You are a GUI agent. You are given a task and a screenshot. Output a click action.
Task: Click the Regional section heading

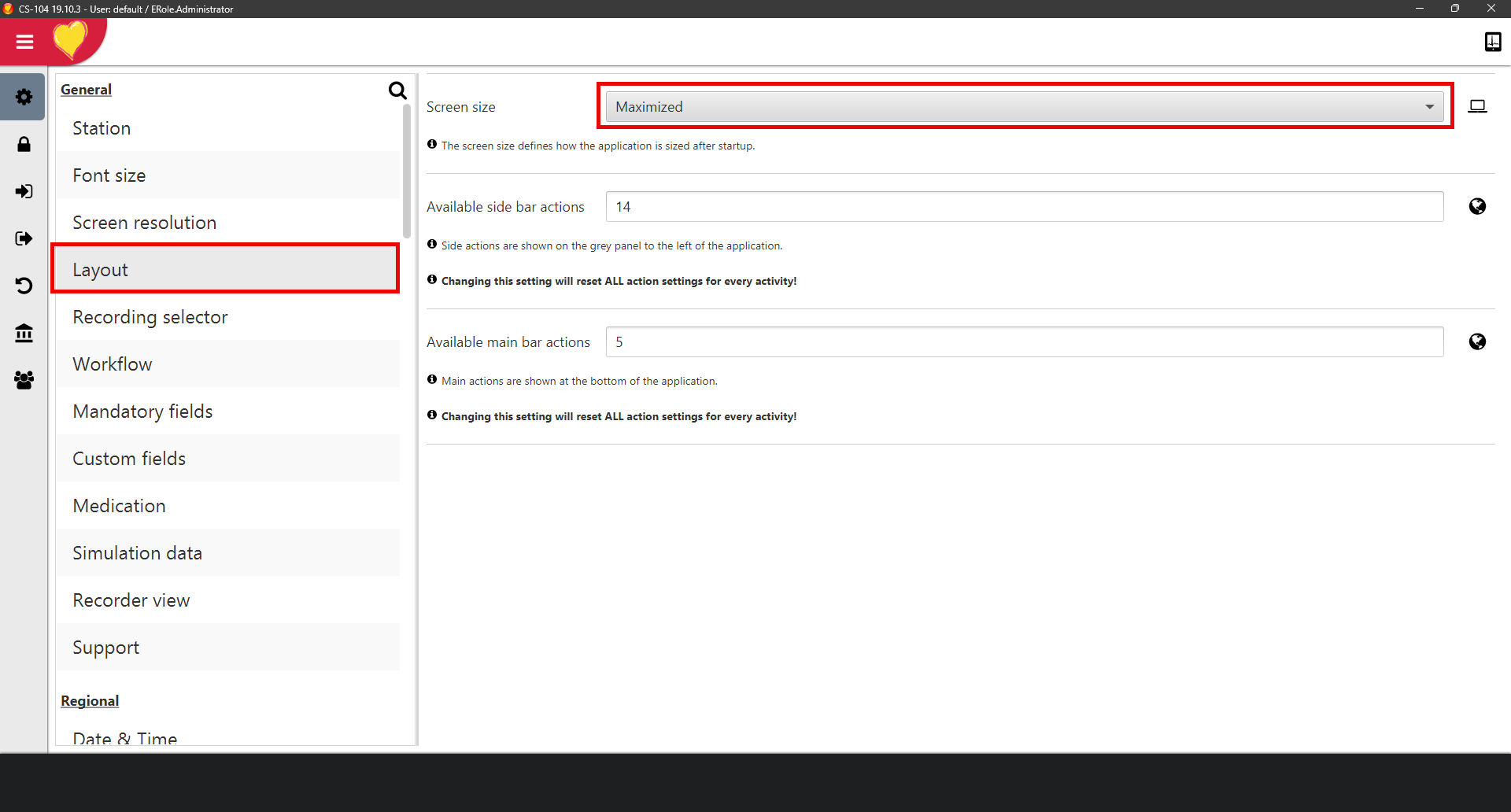pyautogui.click(x=90, y=701)
